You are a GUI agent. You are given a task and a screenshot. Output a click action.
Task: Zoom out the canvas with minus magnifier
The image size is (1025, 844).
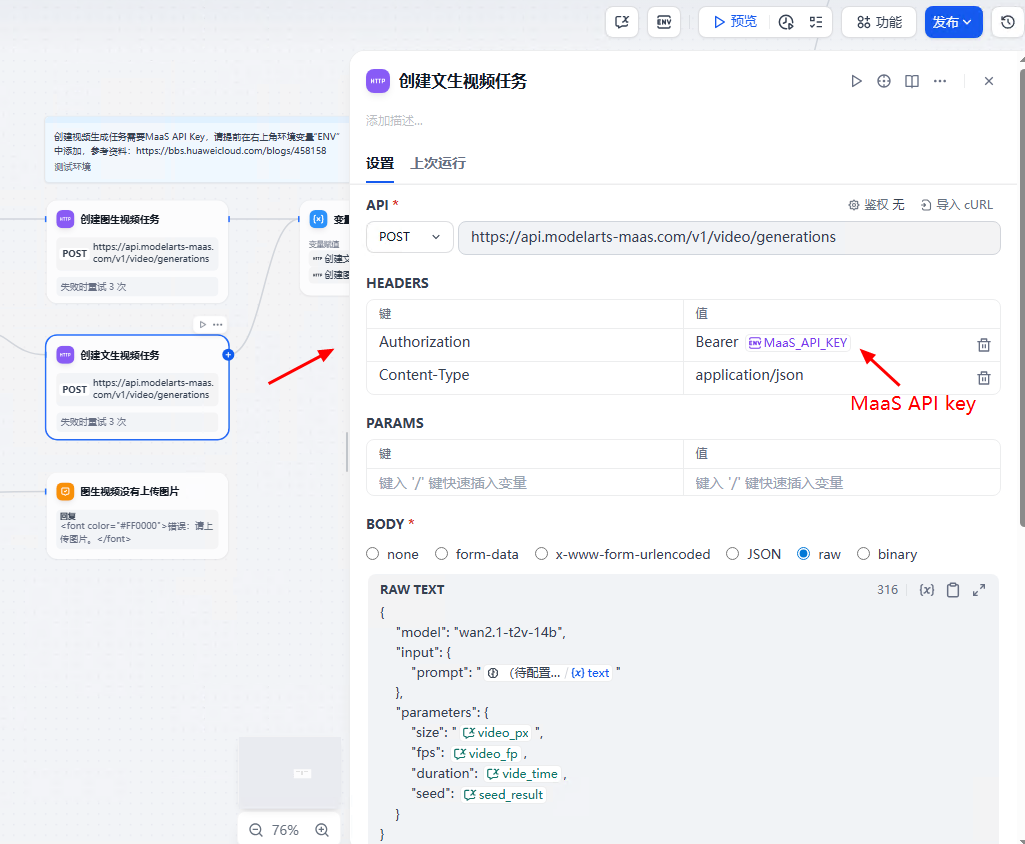256,830
